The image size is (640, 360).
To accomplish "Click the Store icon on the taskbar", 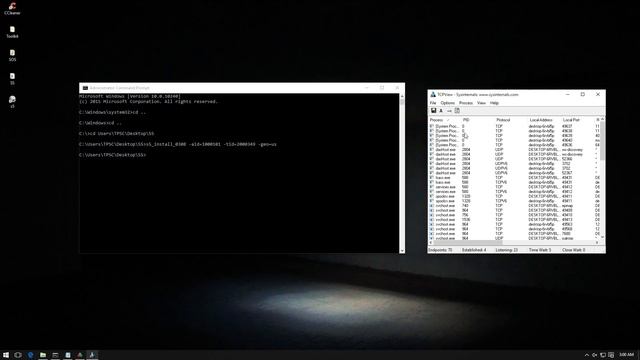I will pos(68,355).
